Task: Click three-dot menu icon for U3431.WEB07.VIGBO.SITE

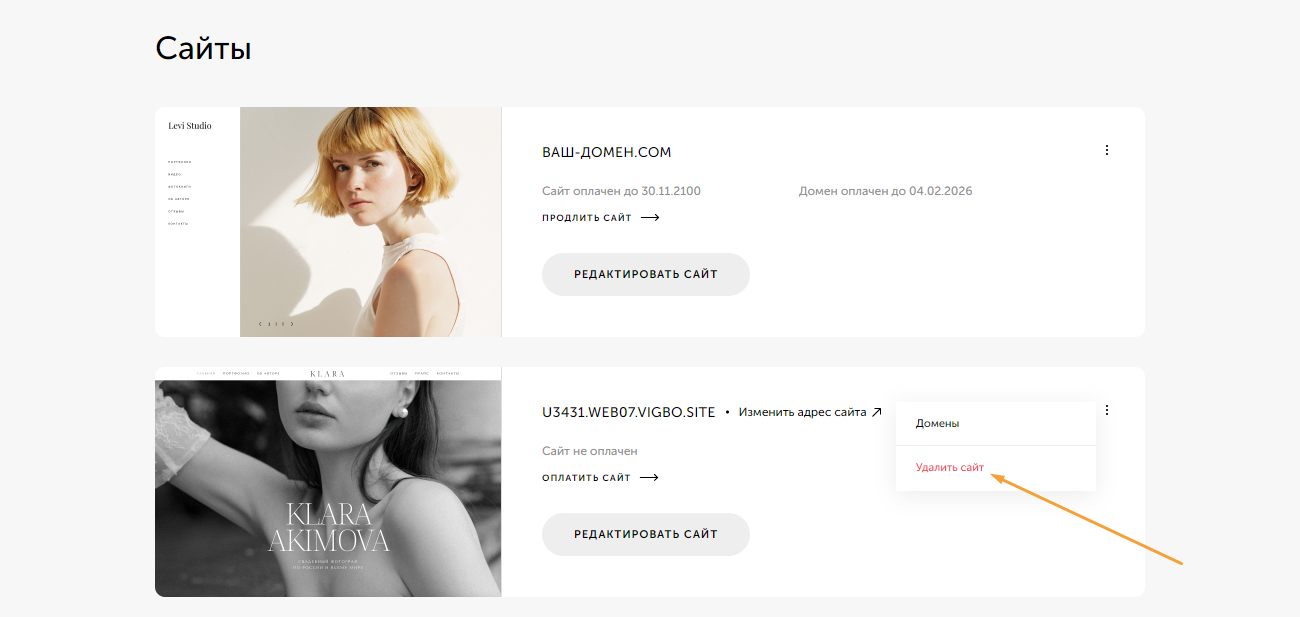Action: click(1106, 410)
